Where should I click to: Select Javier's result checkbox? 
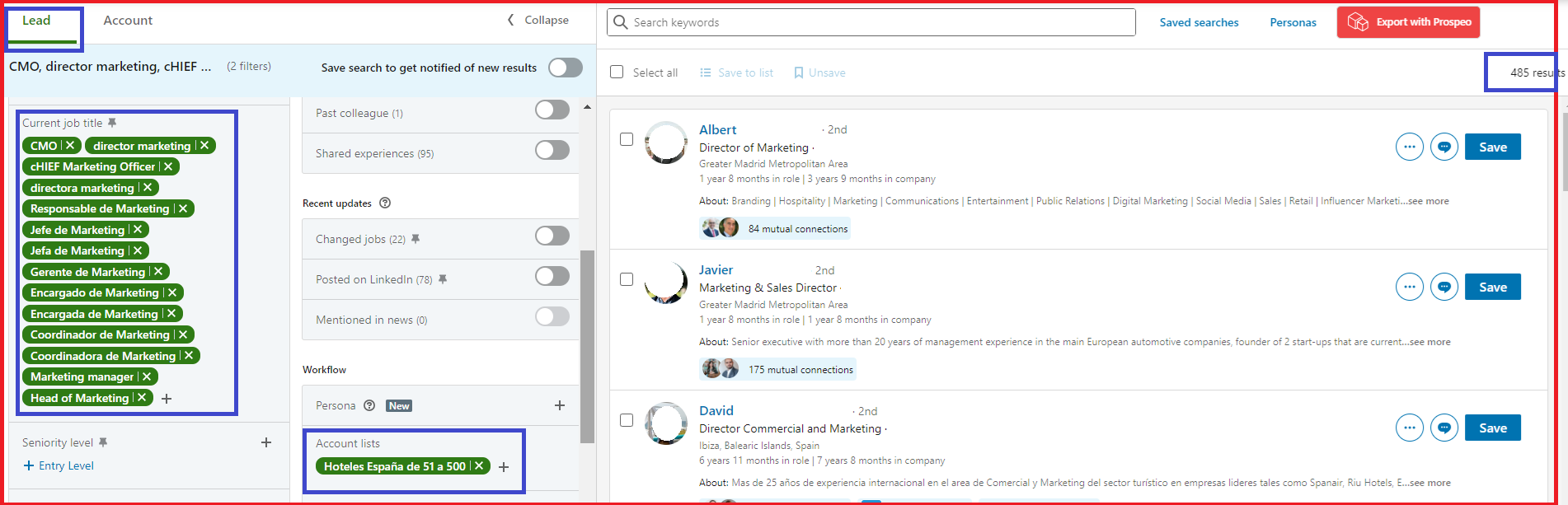click(627, 279)
